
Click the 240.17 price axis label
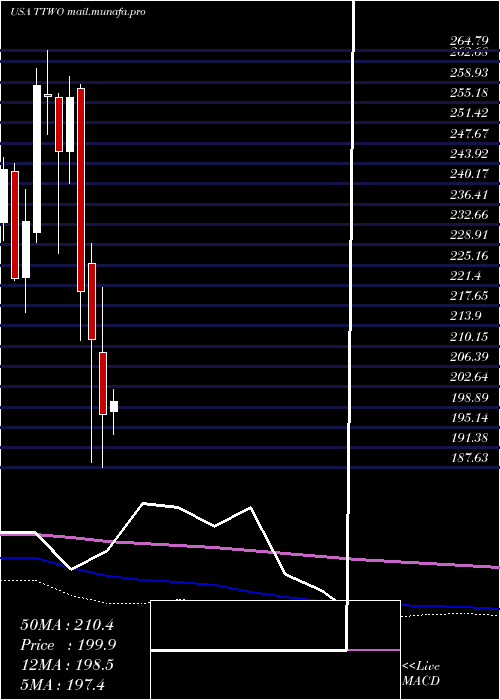(469, 174)
